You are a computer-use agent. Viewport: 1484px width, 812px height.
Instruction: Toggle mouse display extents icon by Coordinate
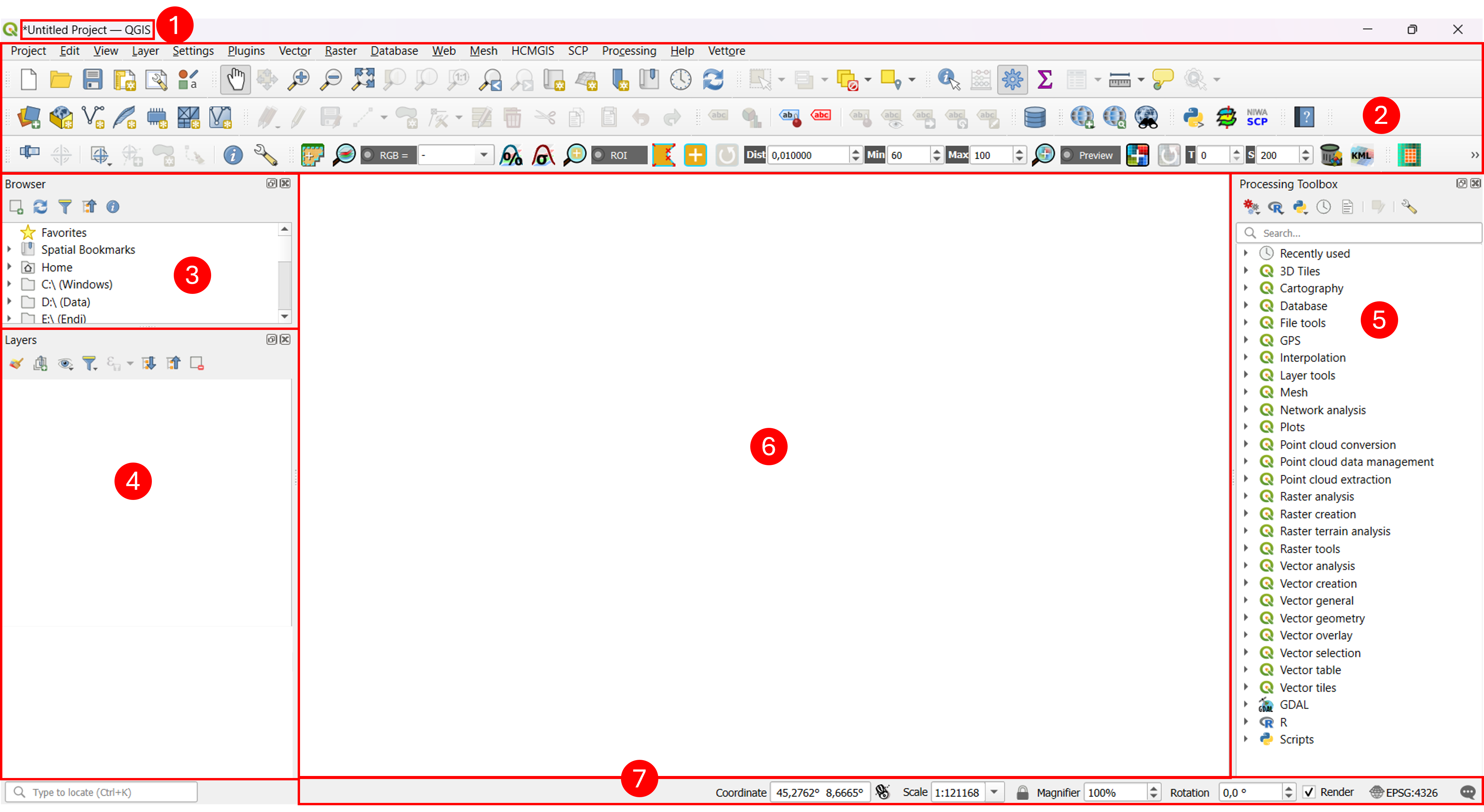883,792
